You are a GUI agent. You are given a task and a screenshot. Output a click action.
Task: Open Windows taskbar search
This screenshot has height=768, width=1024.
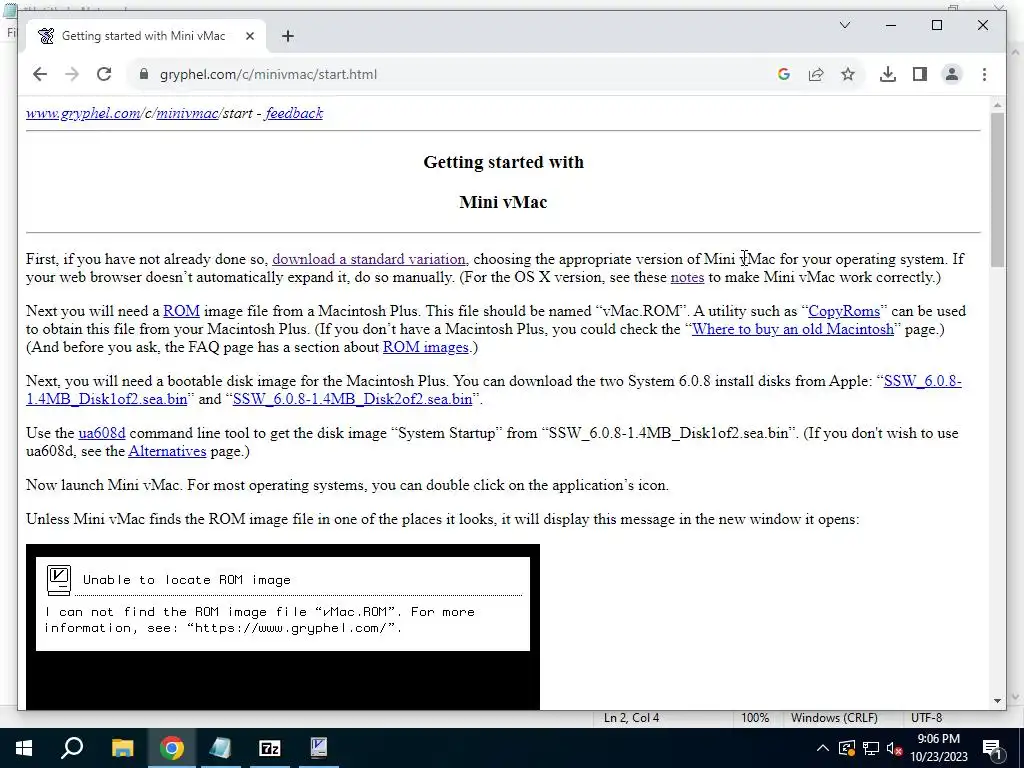pyautogui.click(x=72, y=748)
